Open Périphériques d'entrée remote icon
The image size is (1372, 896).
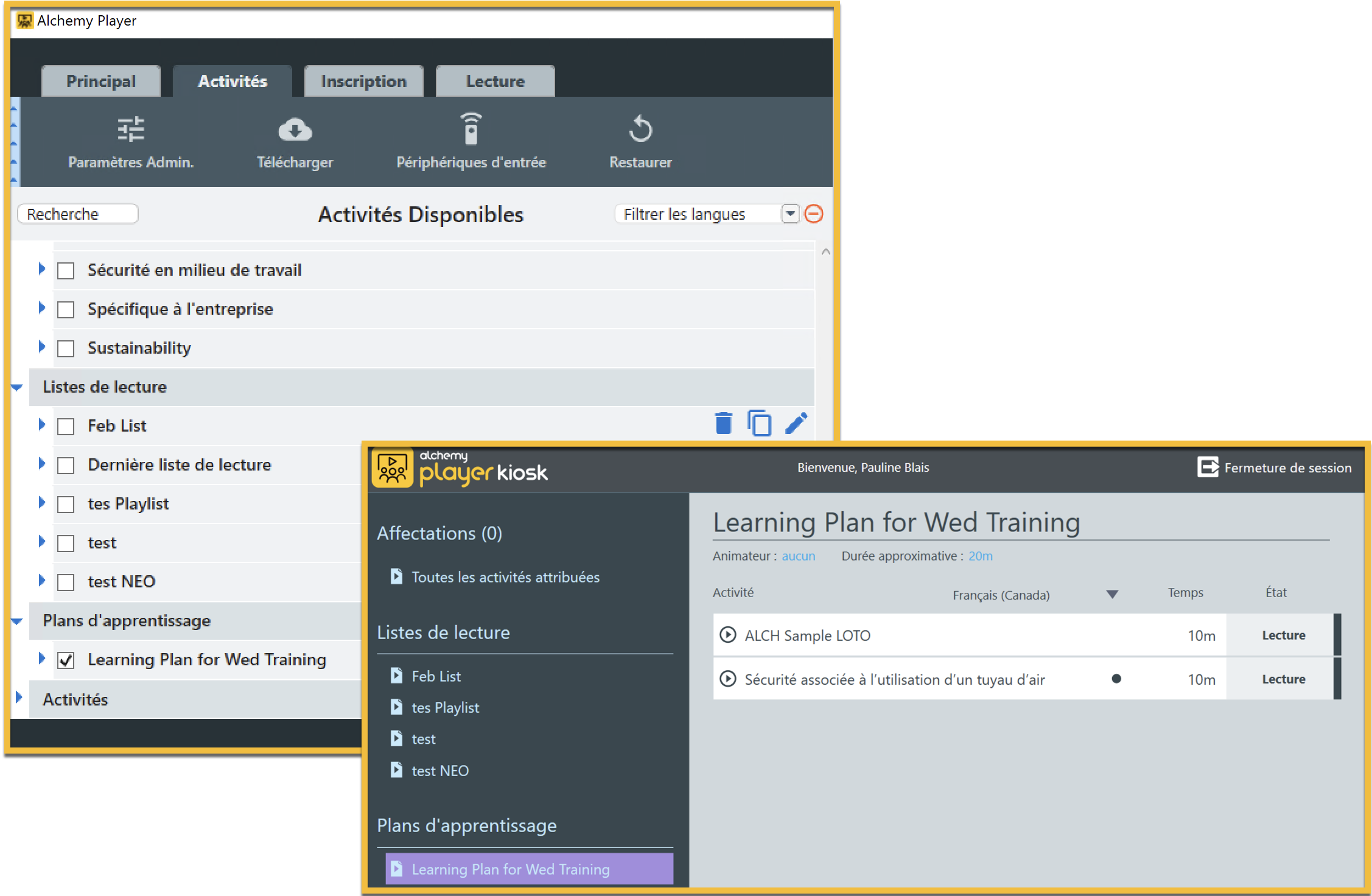(471, 128)
